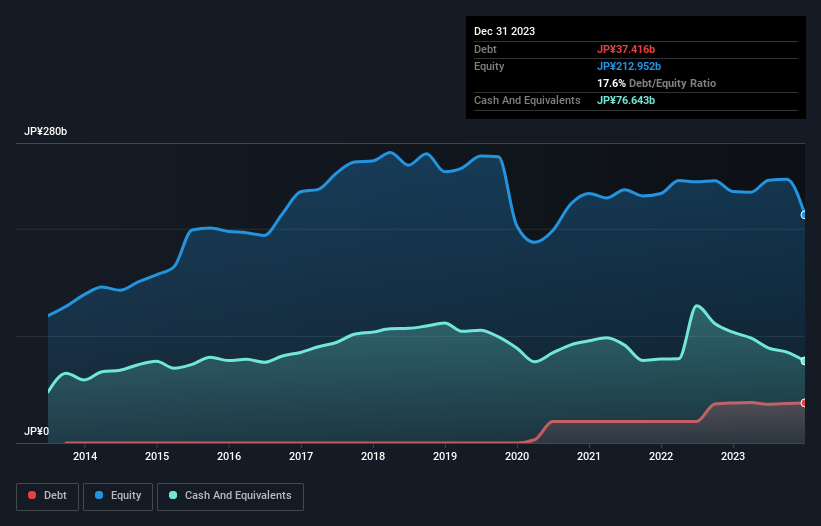Click the Debt row label in tooltip
Screen dimensions: 821x526
click(x=485, y=49)
